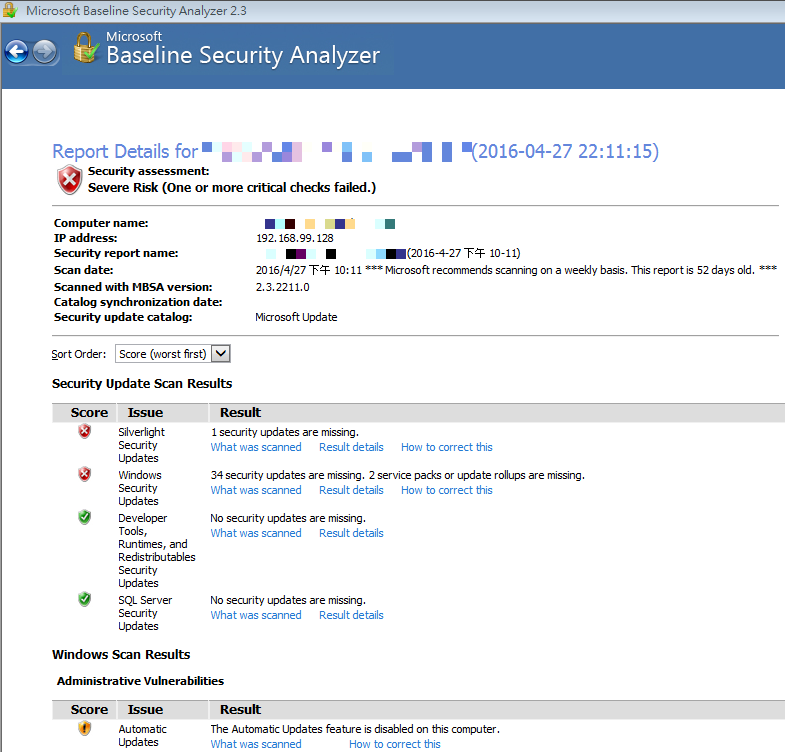Click the Severe Risk red shield icon

tap(69, 180)
